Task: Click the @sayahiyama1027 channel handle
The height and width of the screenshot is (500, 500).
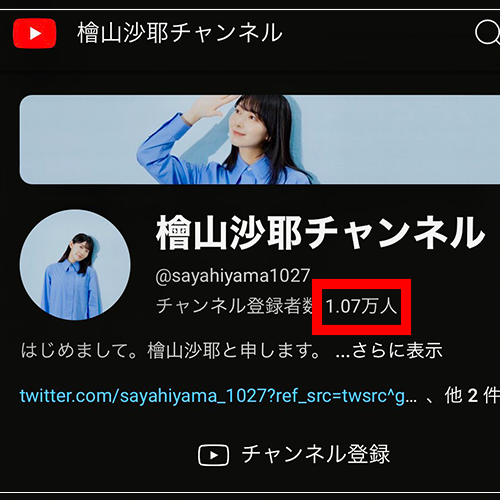Action: point(233,276)
